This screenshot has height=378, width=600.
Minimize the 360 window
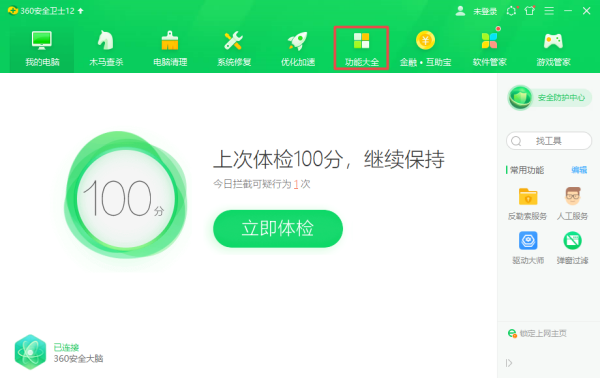[x=568, y=11]
